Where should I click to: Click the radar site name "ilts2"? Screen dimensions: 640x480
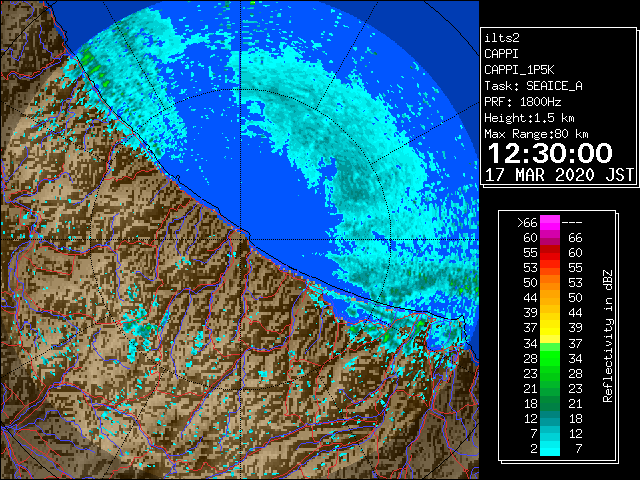pyautogui.click(x=502, y=38)
